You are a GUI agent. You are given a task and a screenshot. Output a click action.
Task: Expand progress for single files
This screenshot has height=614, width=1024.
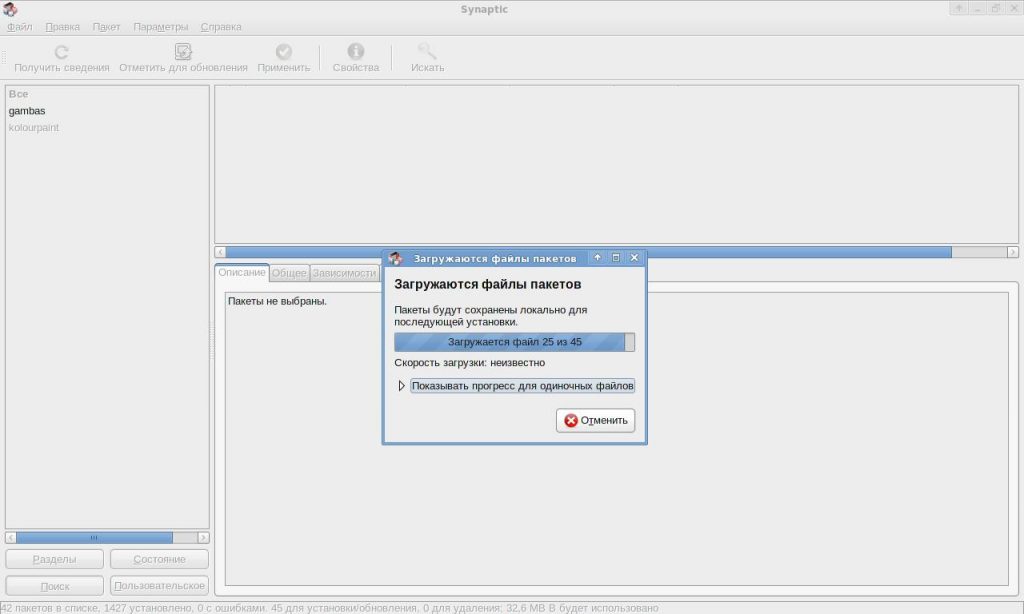[401, 386]
